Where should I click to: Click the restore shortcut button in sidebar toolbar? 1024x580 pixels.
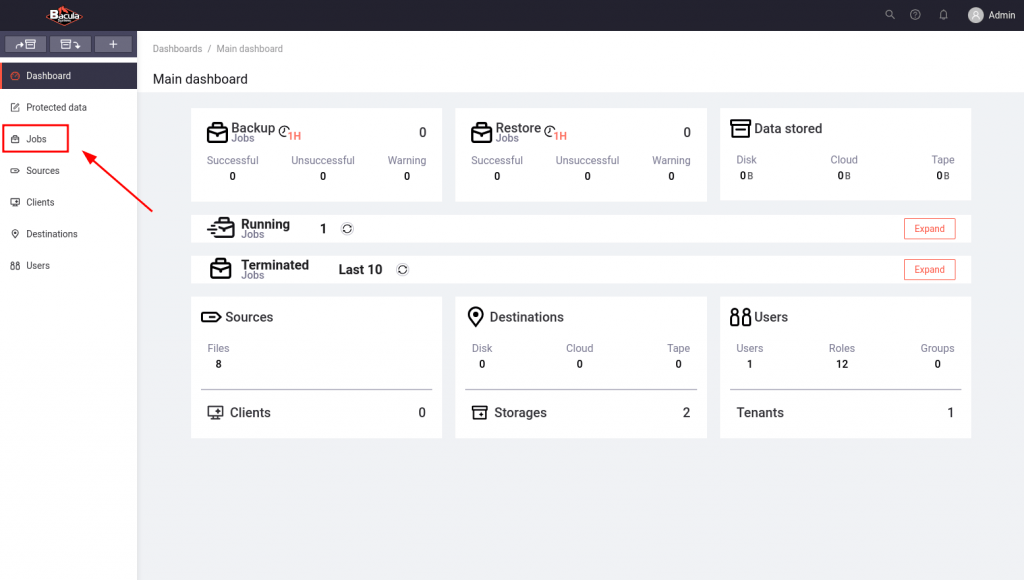[70, 44]
